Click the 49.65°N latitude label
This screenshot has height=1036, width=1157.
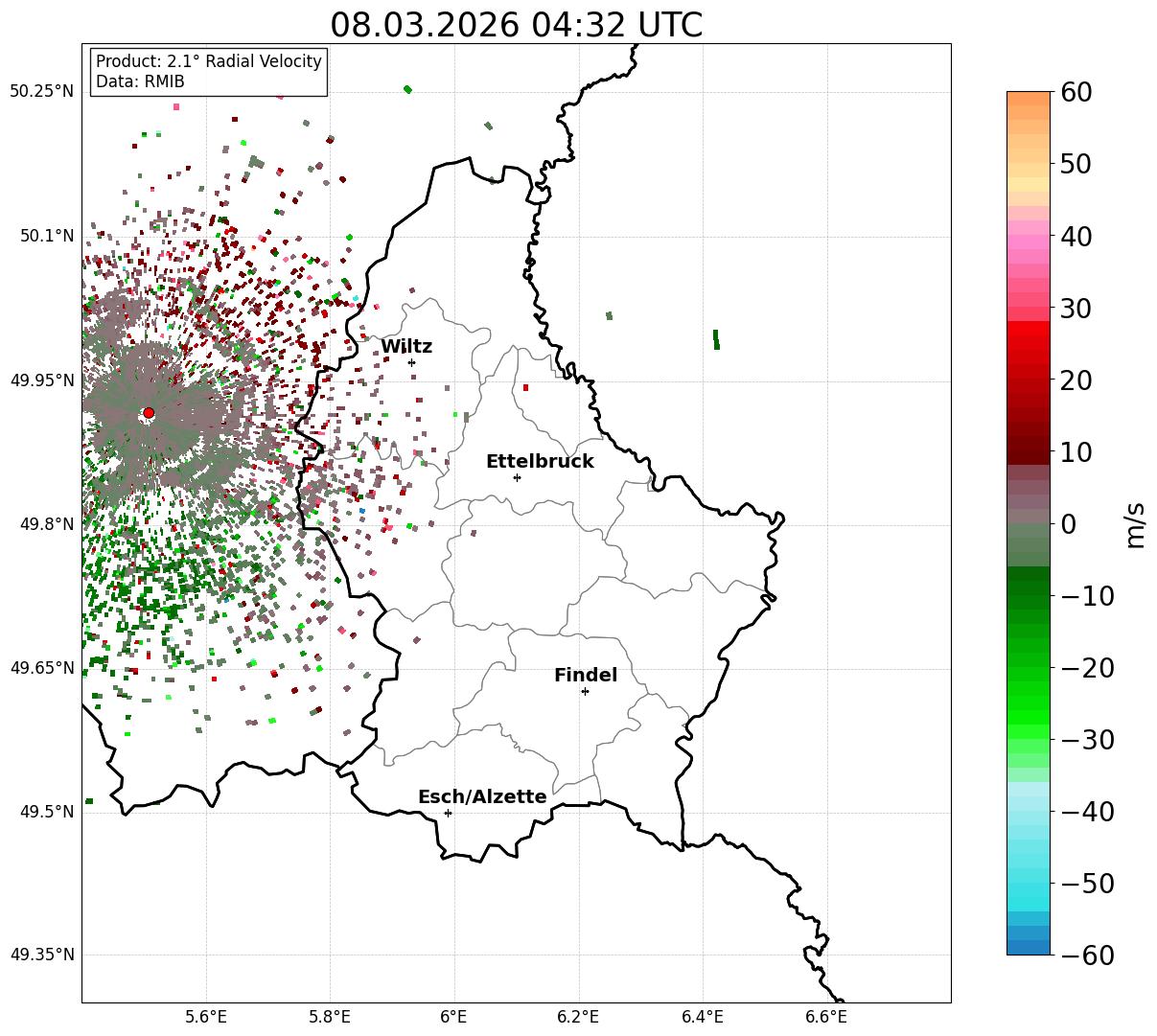(x=41, y=668)
